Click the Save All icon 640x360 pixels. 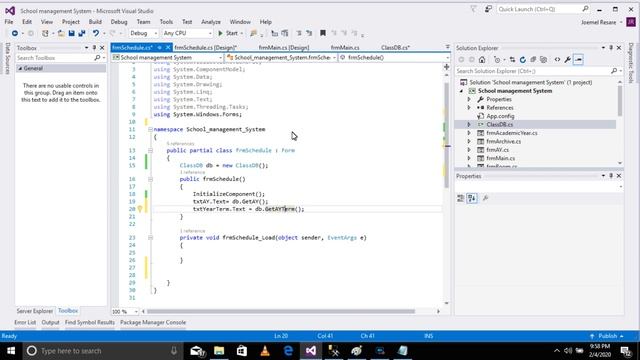coord(82,33)
